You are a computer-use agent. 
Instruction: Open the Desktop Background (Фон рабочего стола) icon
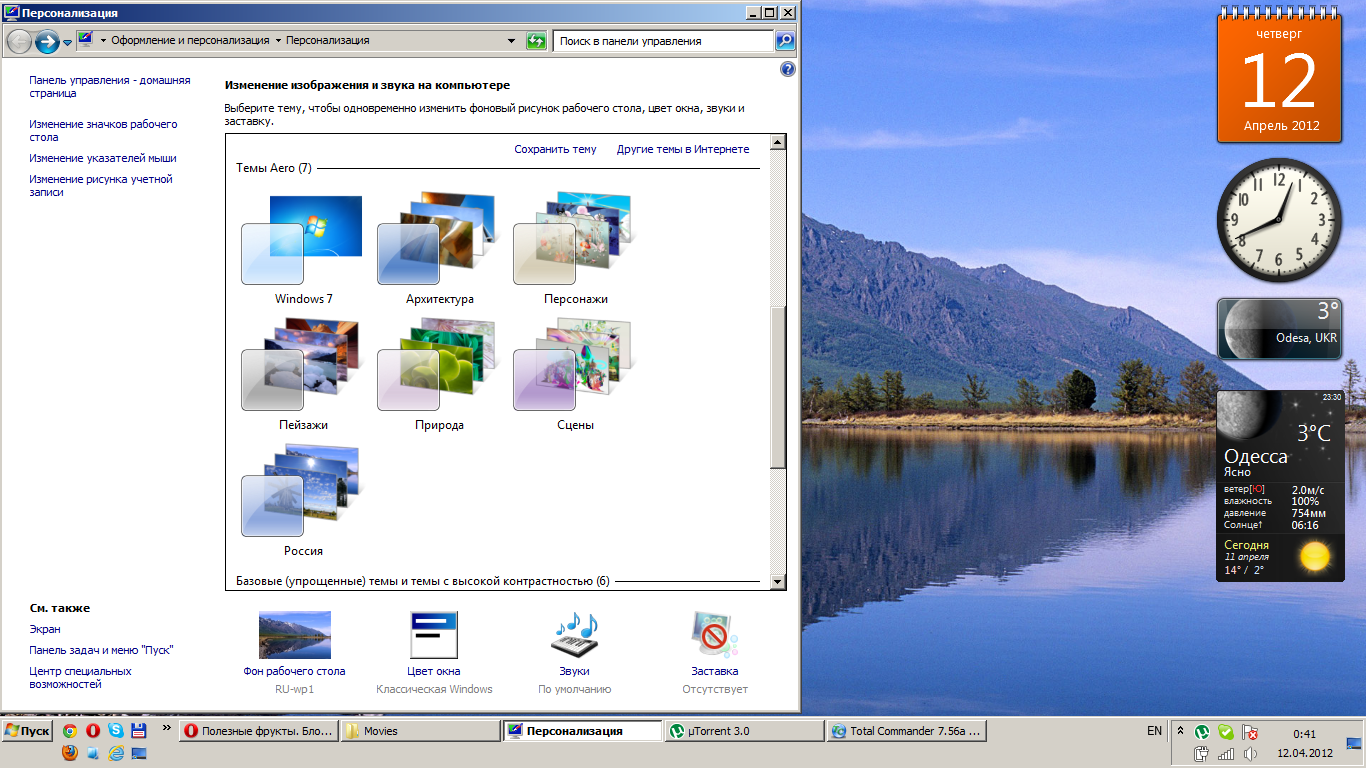coord(294,636)
